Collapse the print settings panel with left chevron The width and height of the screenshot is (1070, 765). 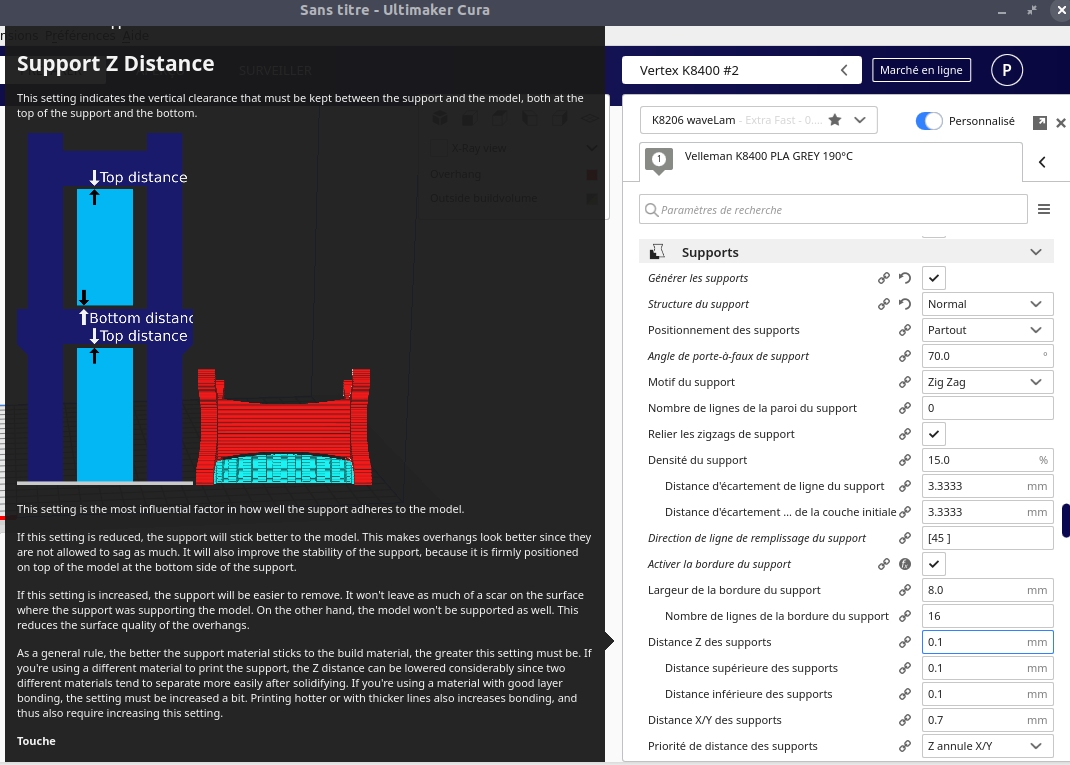(x=1042, y=162)
